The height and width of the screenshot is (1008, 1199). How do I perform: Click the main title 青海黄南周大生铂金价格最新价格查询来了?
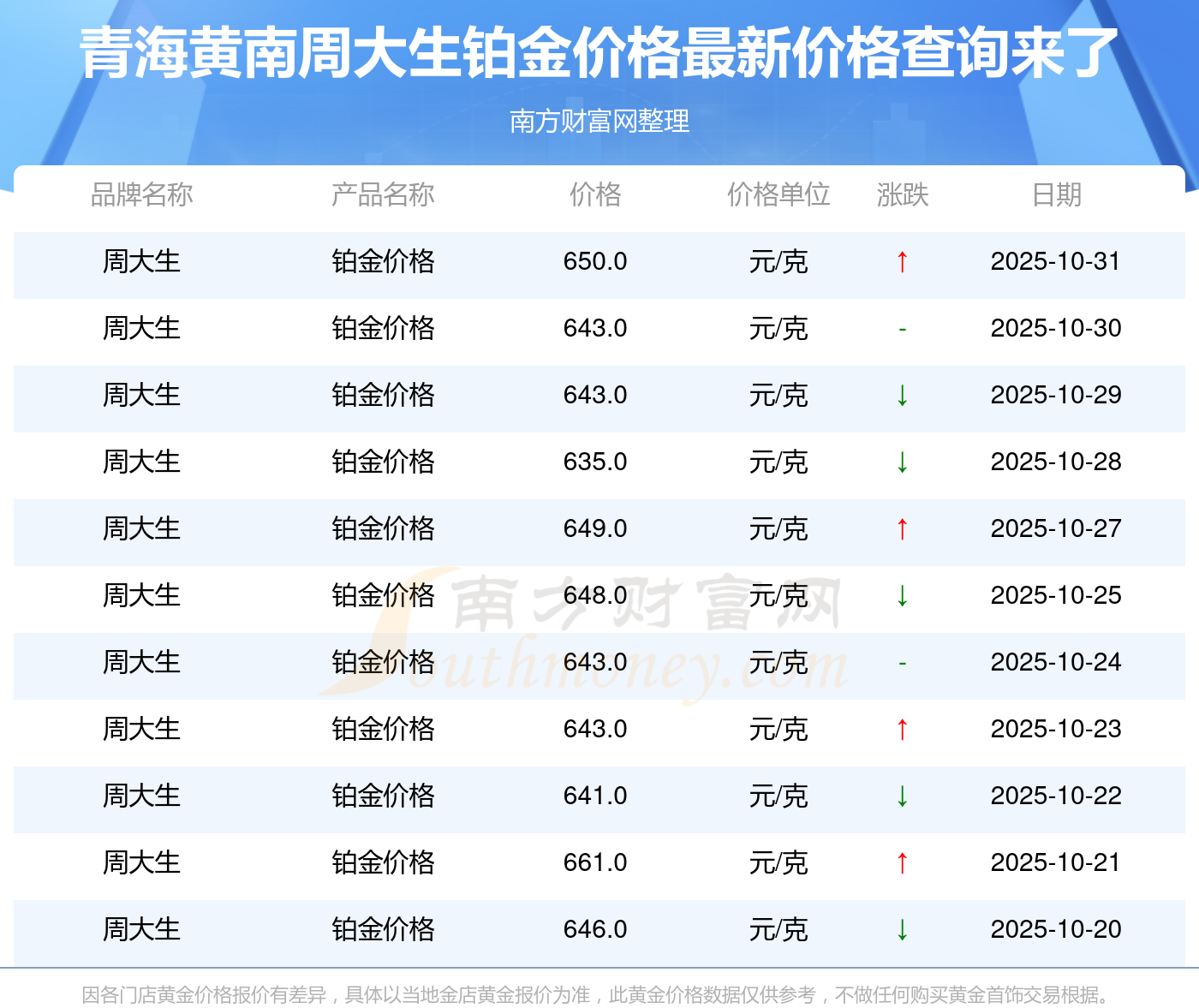pos(599,53)
